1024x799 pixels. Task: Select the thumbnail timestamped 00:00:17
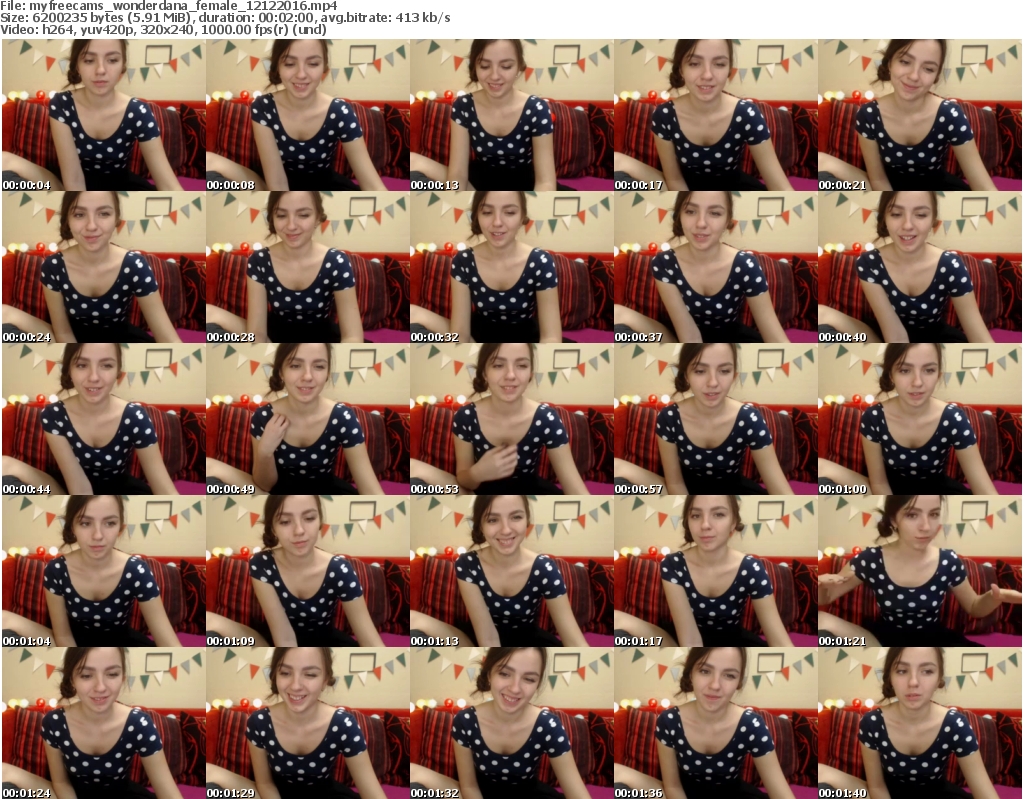(x=716, y=115)
